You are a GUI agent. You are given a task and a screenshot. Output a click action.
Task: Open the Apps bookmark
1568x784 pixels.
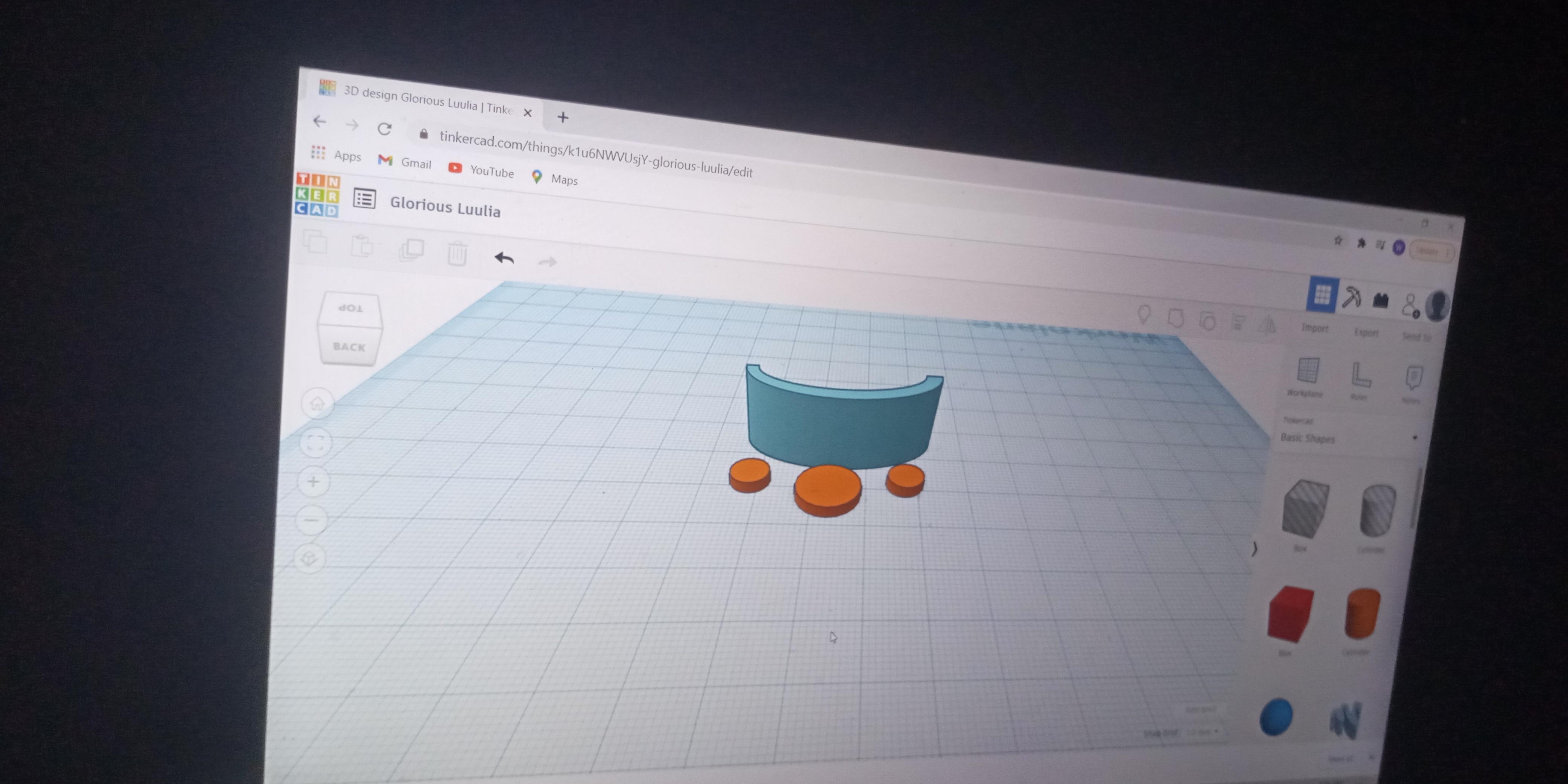(x=336, y=155)
